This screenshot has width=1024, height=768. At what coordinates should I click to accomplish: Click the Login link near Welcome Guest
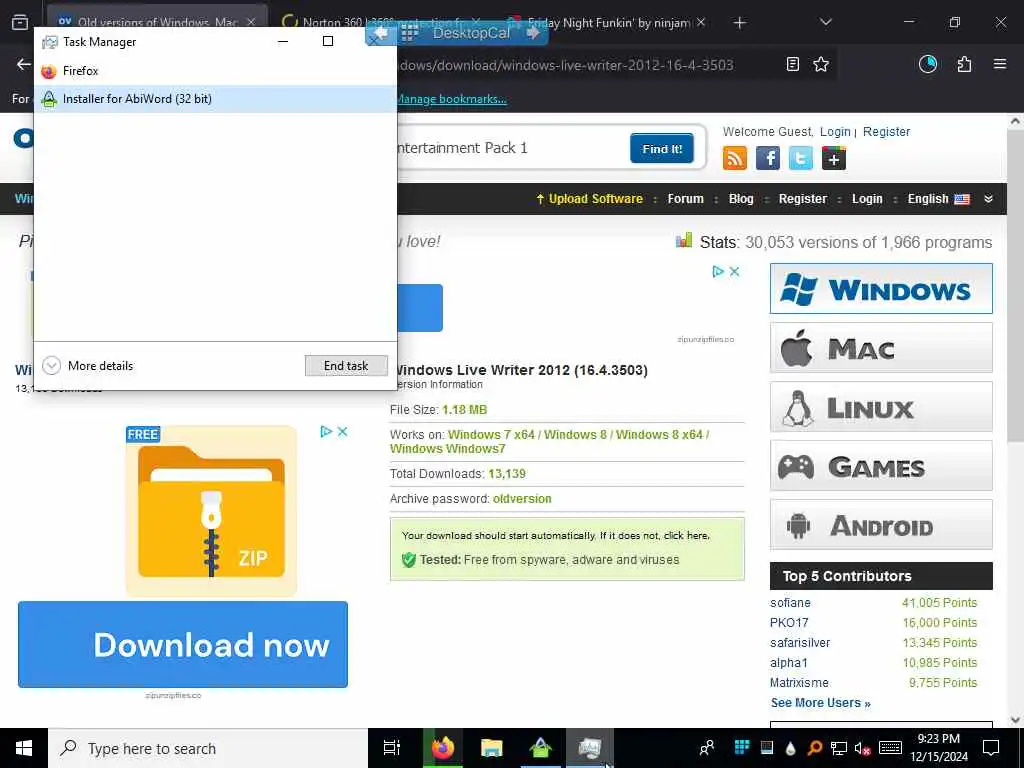pos(835,131)
